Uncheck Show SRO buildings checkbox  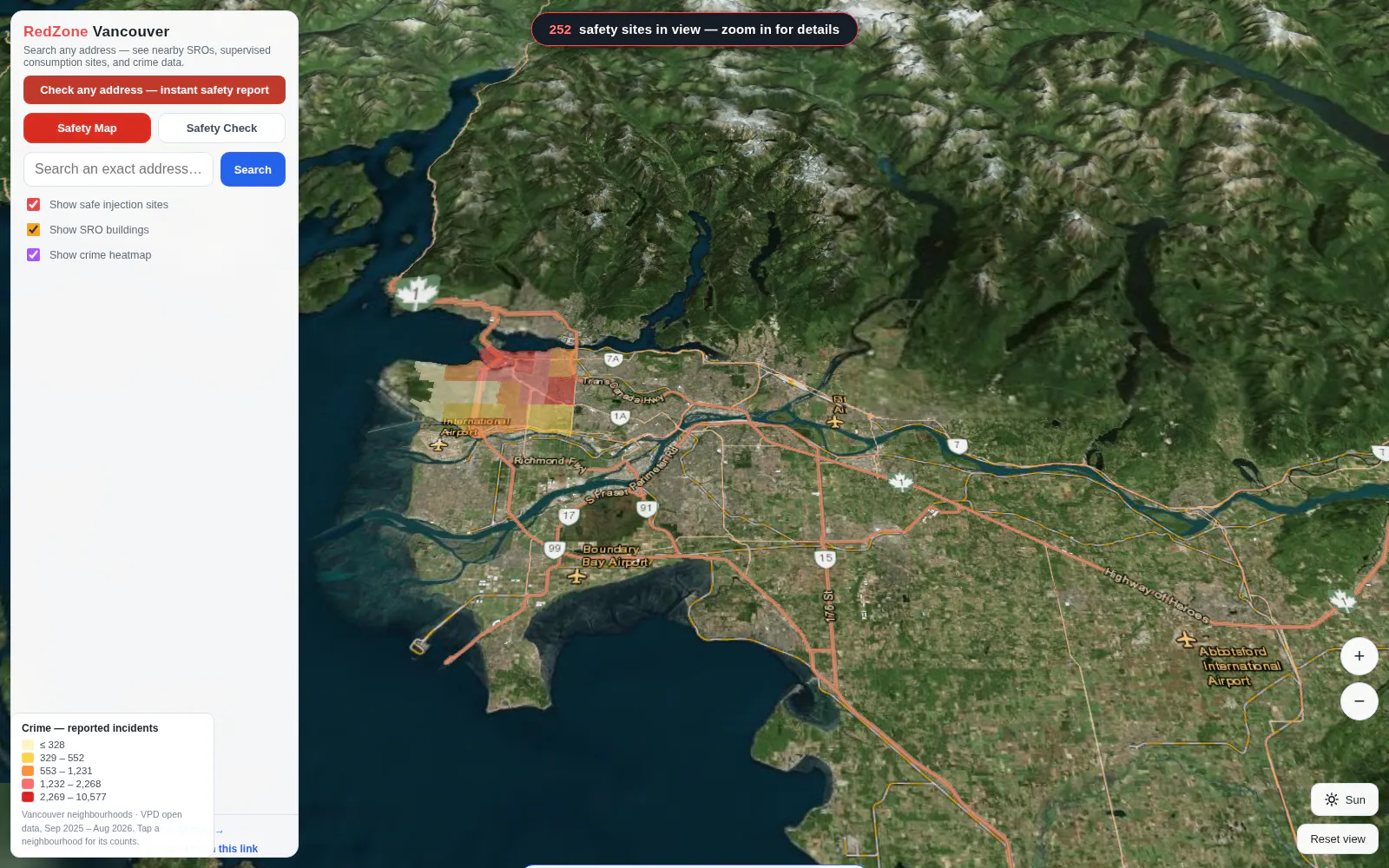34,230
